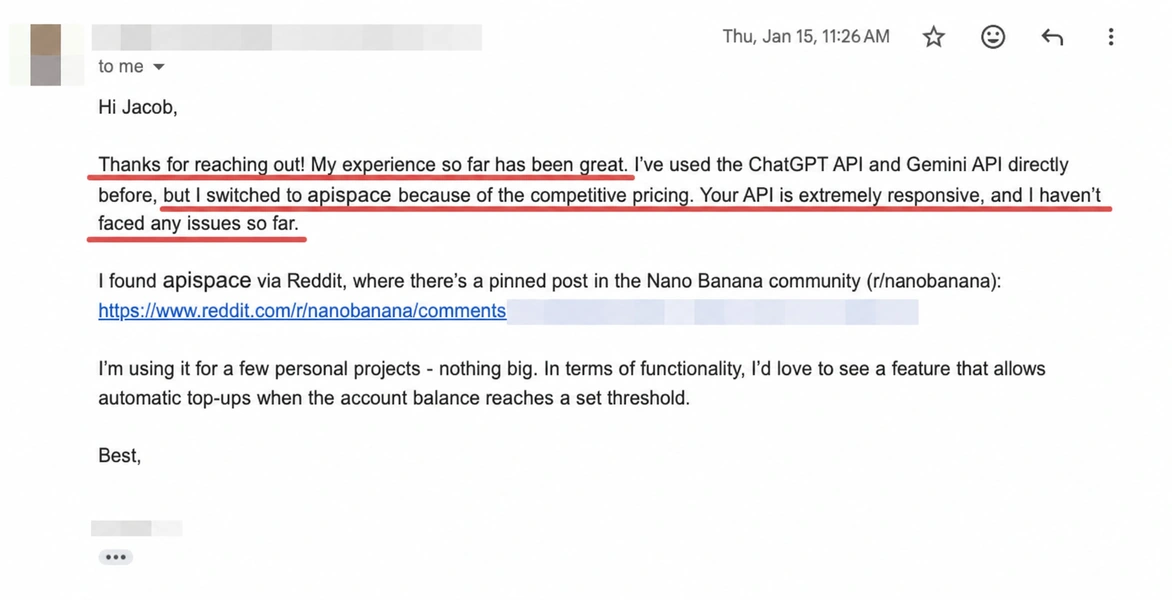Viewport: 1172px width, 600px height.
Task: Star this email message
Action: [934, 37]
